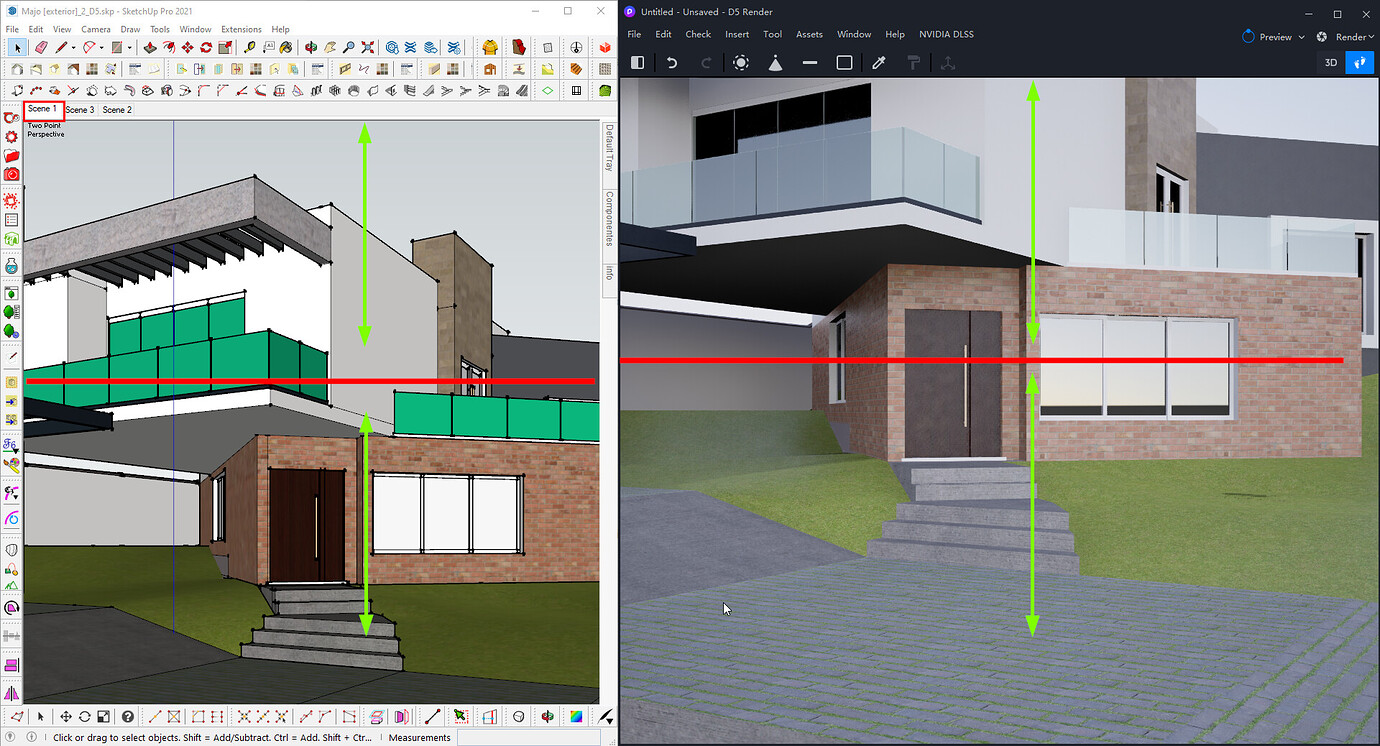Click the rainbow color swatch in bottom toolbar
The width and height of the screenshot is (1380, 746).
[x=577, y=716]
